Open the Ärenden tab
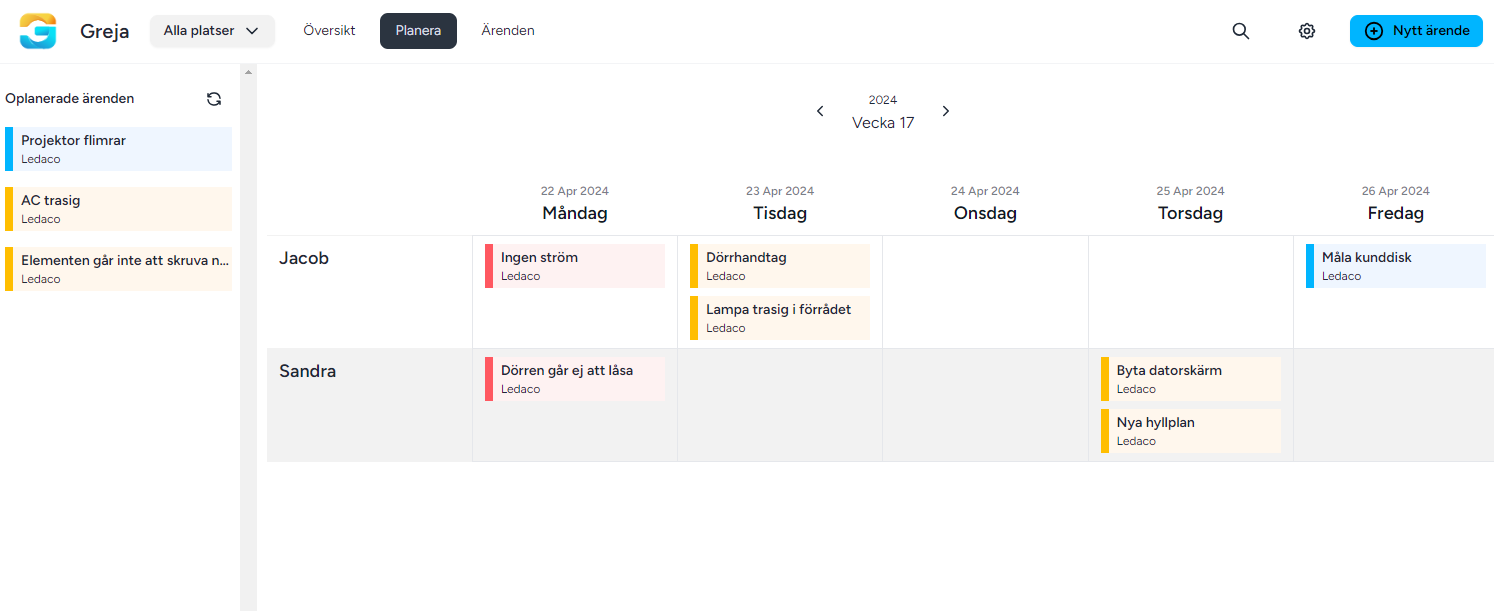Image resolution: width=1494 pixels, height=611 pixels. (508, 31)
